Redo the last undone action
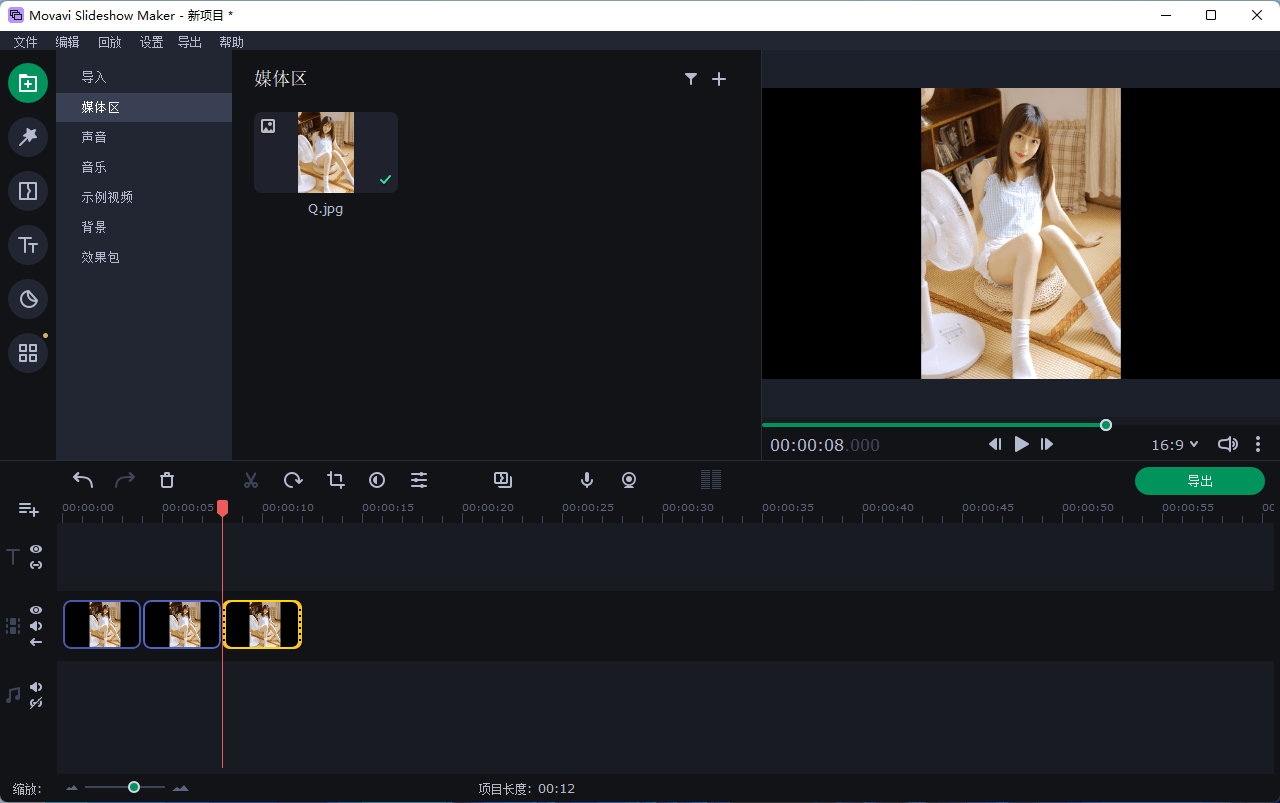This screenshot has width=1280, height=803. 125,480
